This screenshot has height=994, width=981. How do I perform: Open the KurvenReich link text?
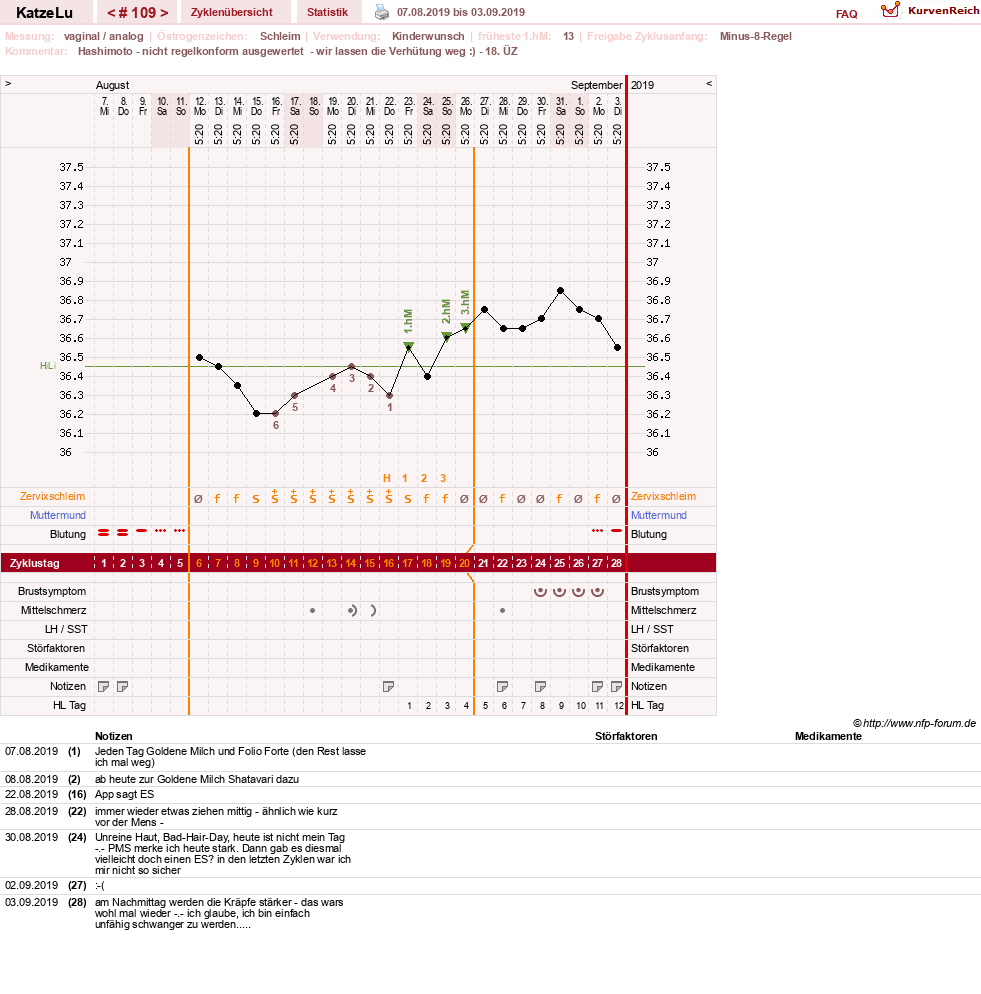click(944, 10)
